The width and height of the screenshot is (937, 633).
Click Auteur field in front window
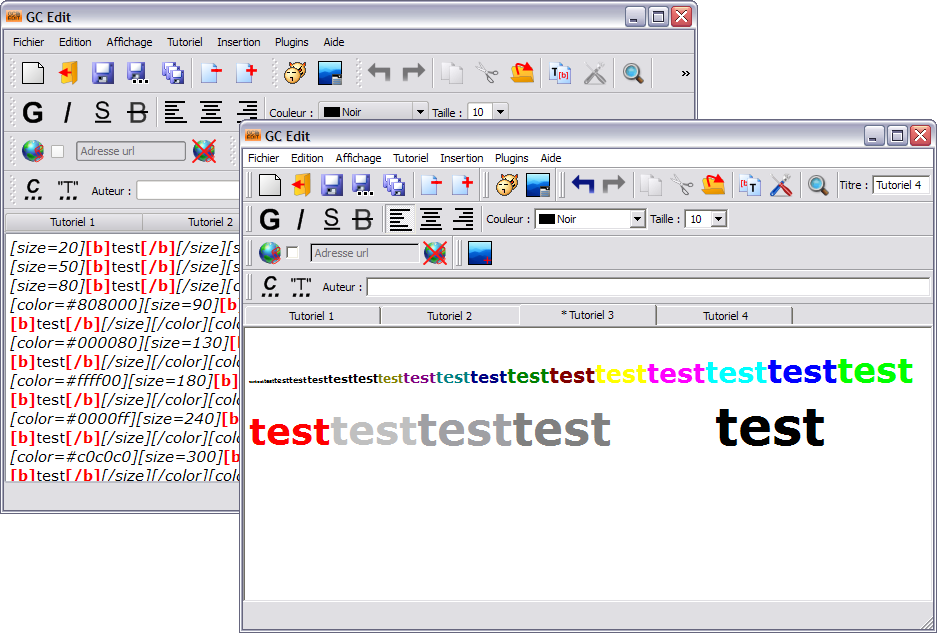[x=648, y=287]
